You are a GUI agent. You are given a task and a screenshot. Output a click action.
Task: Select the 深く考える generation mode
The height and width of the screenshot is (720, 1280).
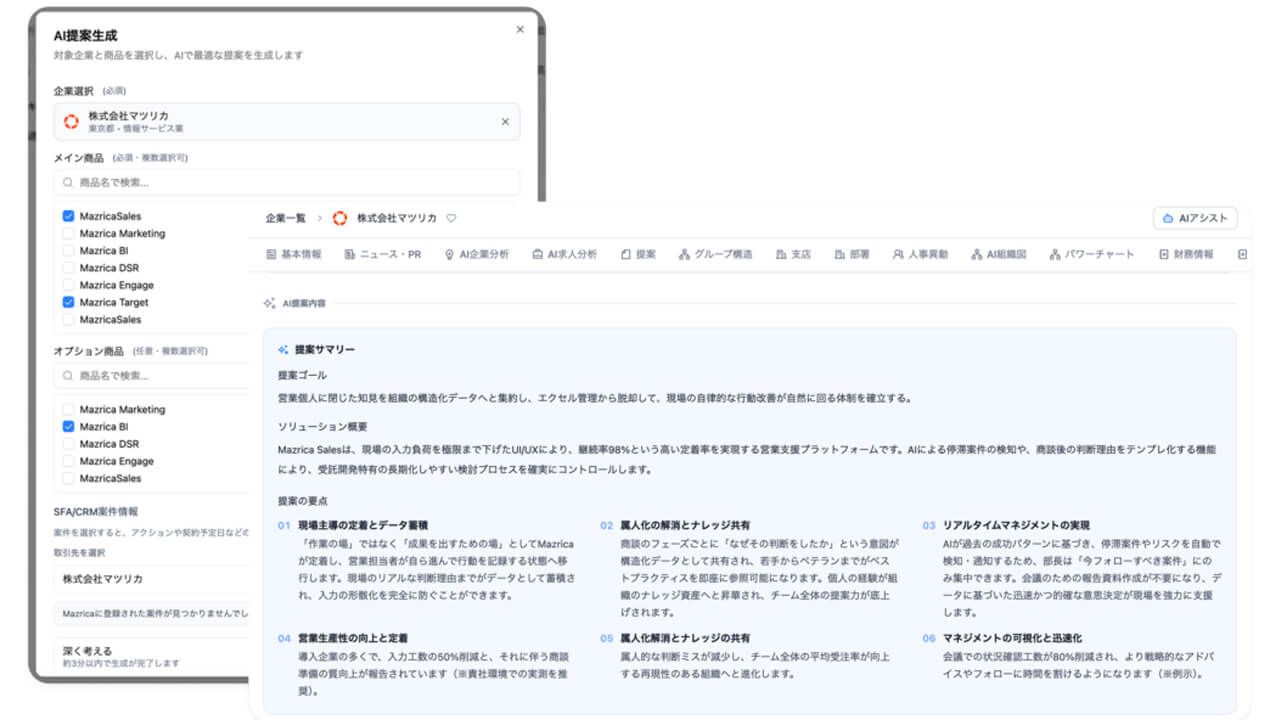coord(152,656)
